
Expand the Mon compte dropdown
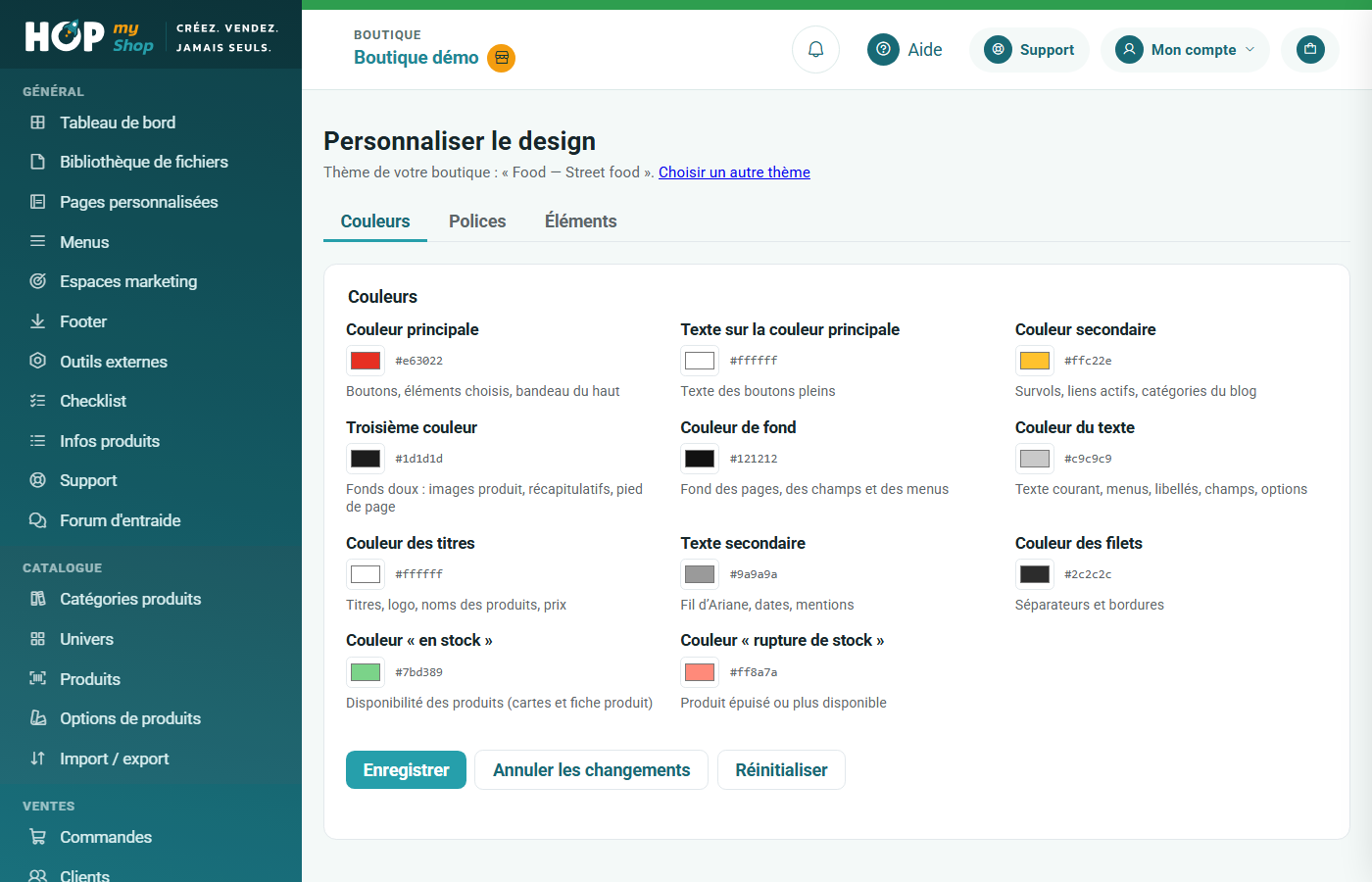(1185, 49)
